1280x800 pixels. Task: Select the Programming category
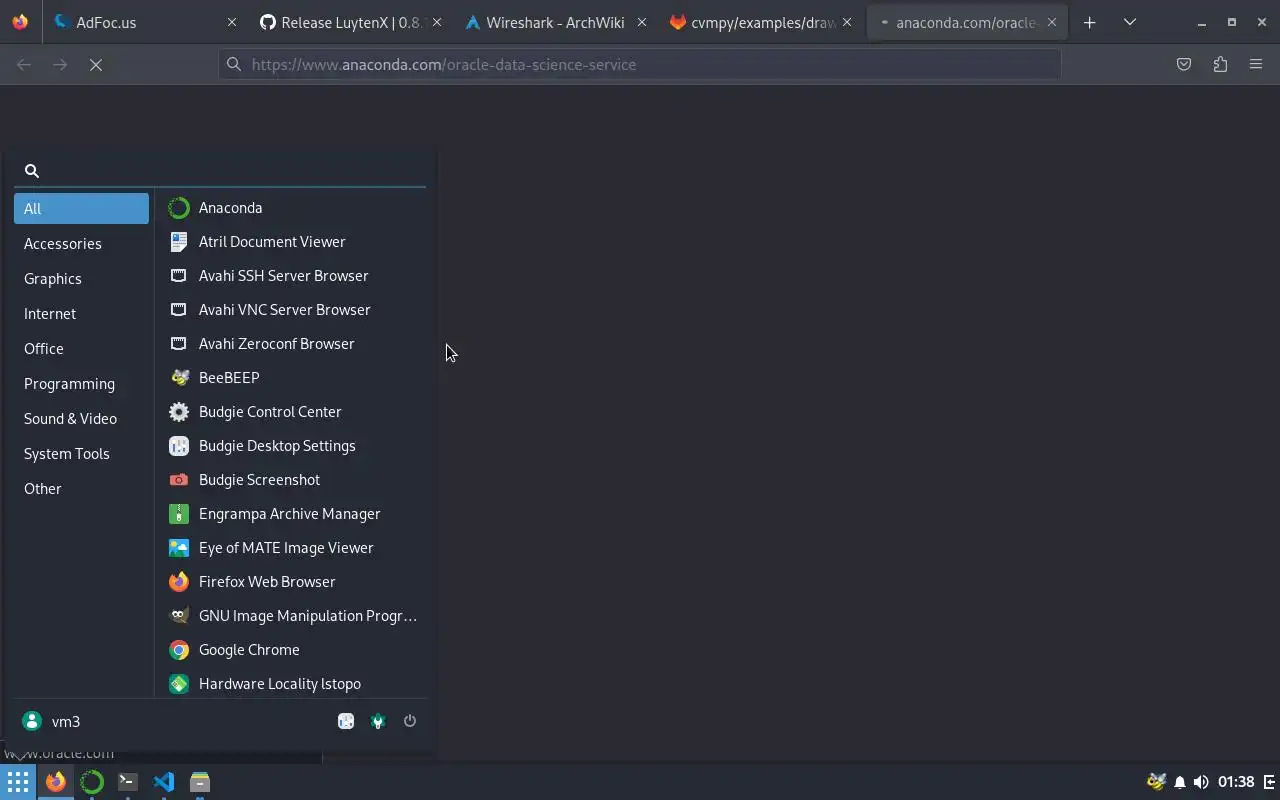click(81, 384)
